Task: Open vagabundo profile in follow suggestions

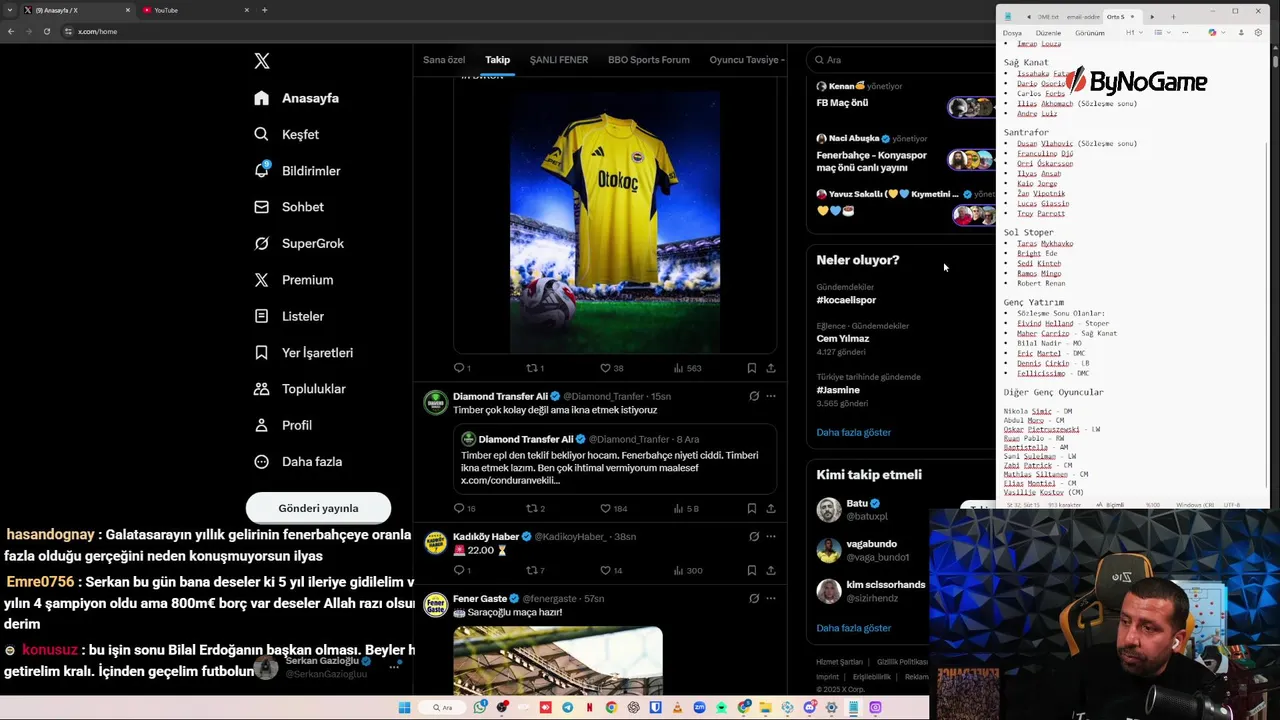Action: click(871, 544)
